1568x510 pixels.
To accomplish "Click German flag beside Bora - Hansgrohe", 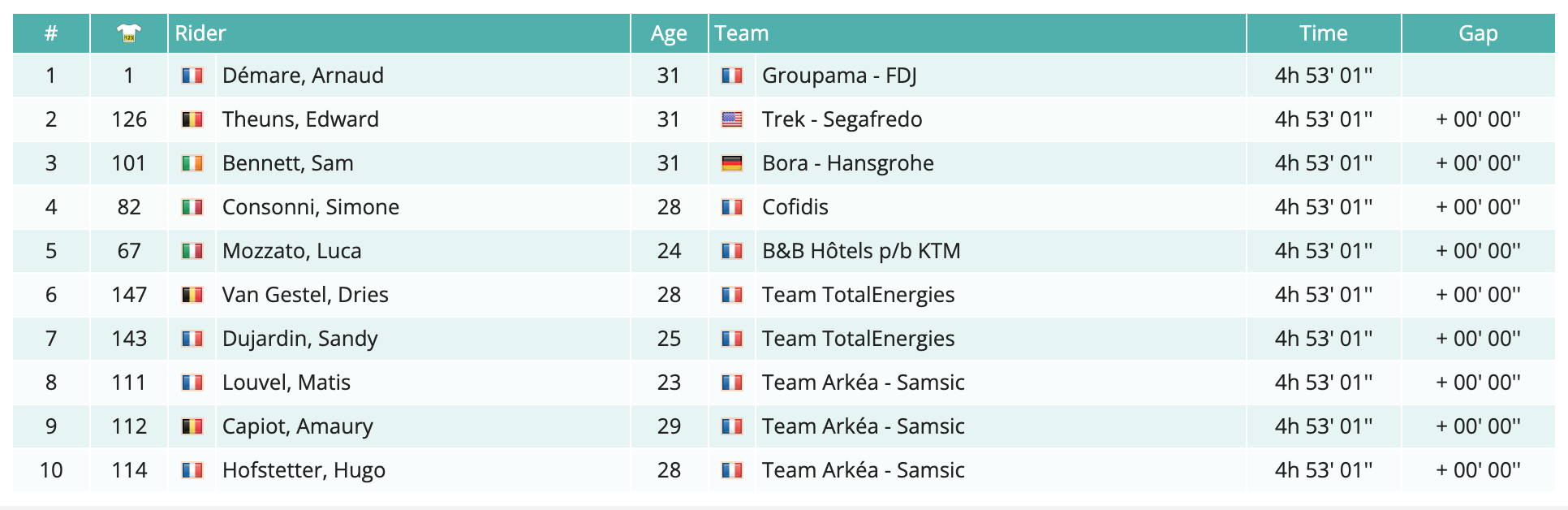I will coord(732,163).
